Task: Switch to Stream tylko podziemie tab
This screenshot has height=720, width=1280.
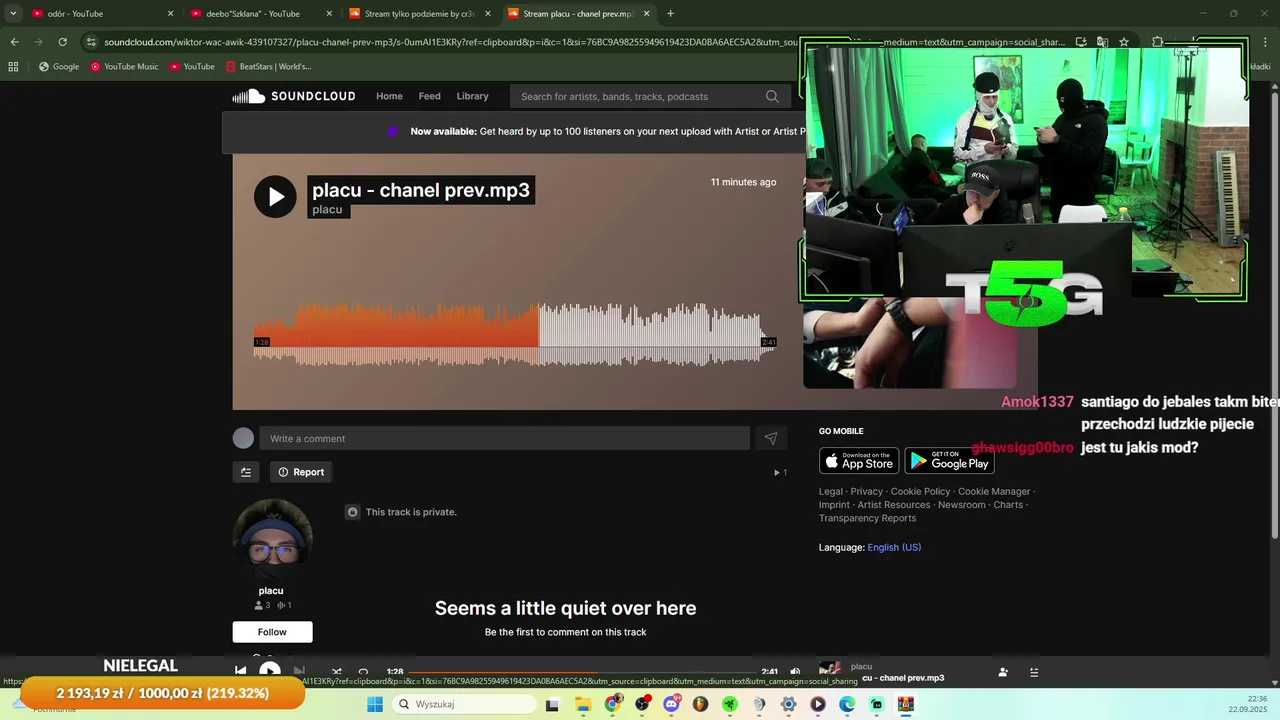Action: [x=419, y=14]
